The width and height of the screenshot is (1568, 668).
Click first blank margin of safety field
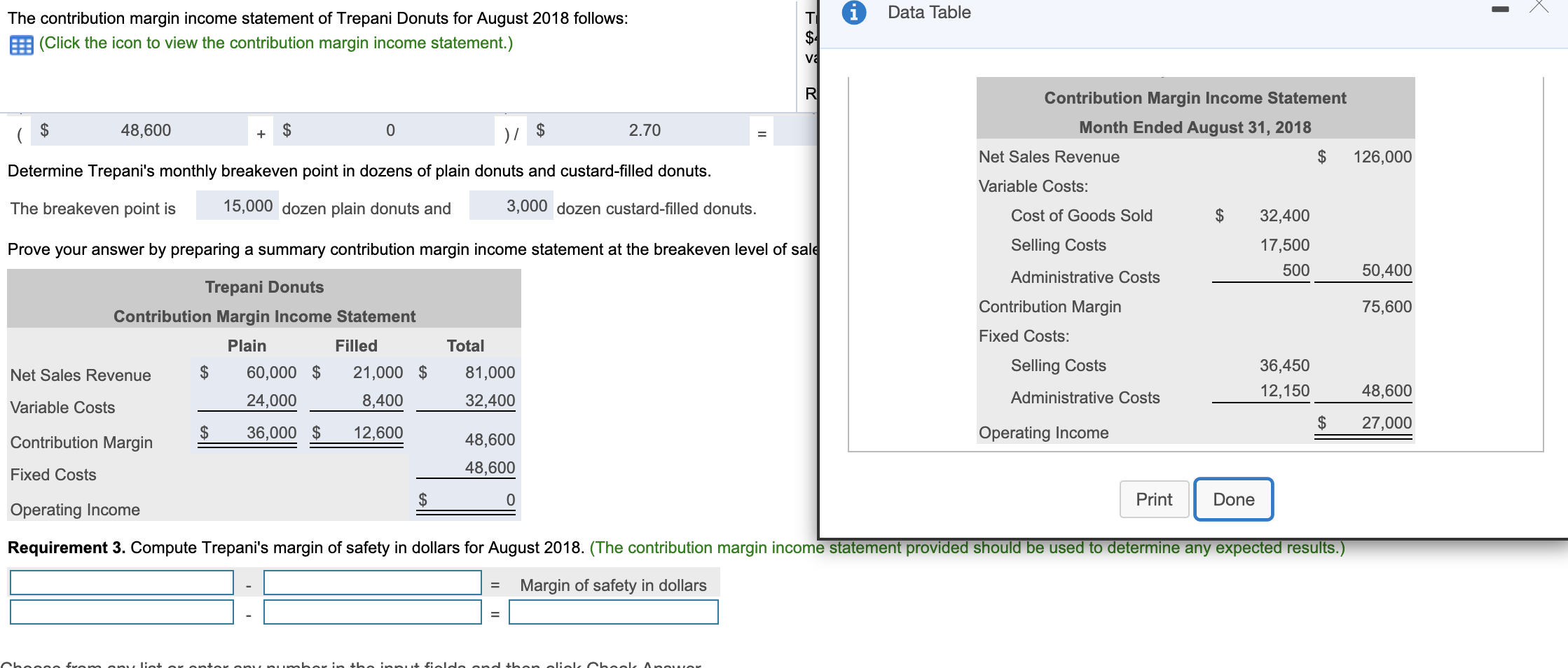[x=121, y=583]
